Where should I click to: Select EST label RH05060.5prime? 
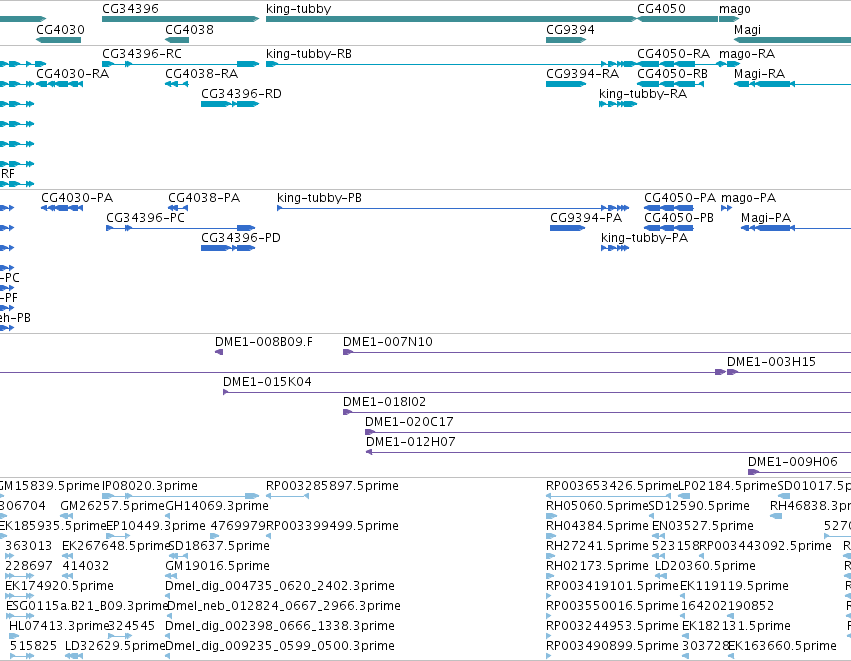(597, 506)
